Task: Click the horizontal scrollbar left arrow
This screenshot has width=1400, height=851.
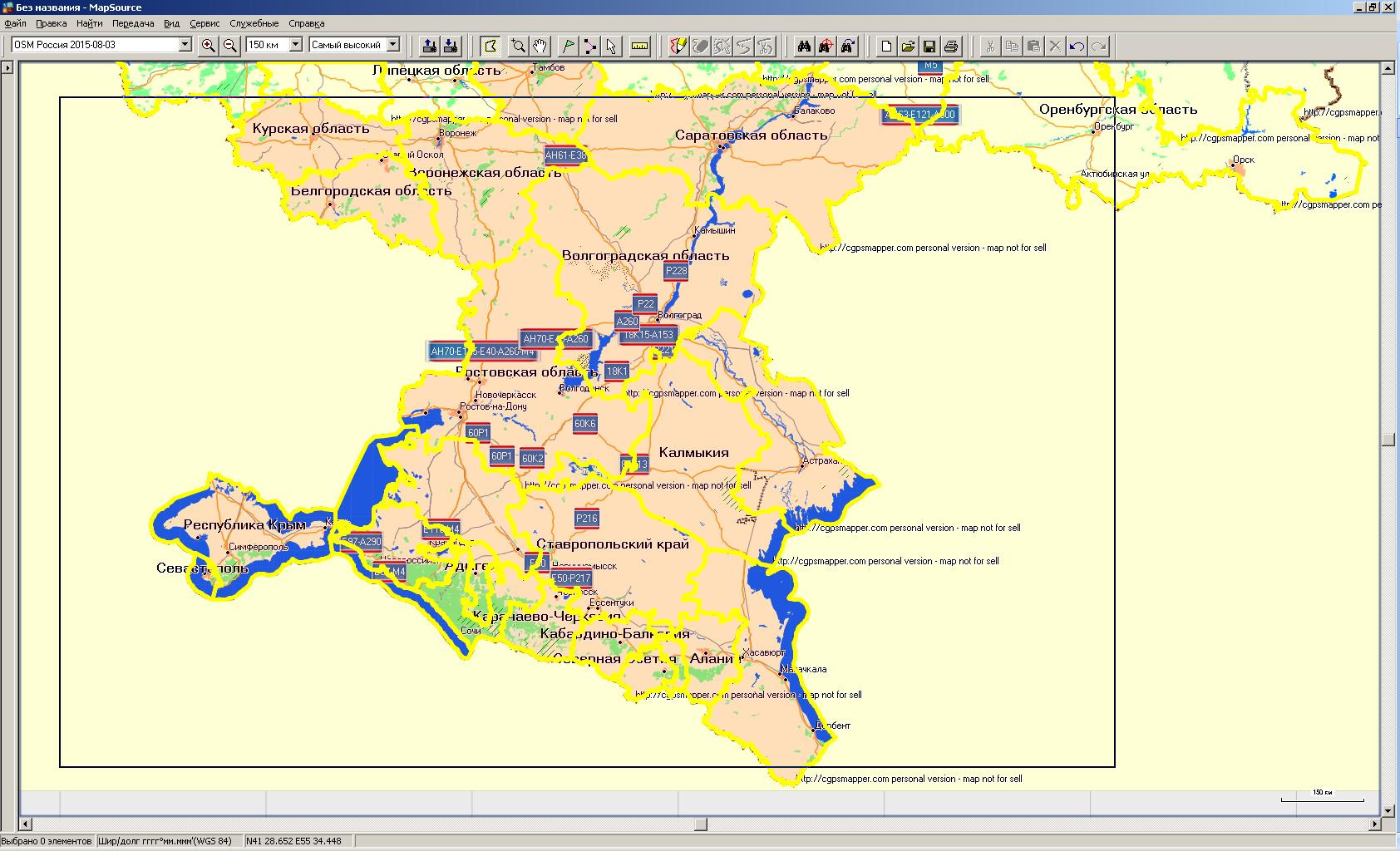Action: (26, 824)
